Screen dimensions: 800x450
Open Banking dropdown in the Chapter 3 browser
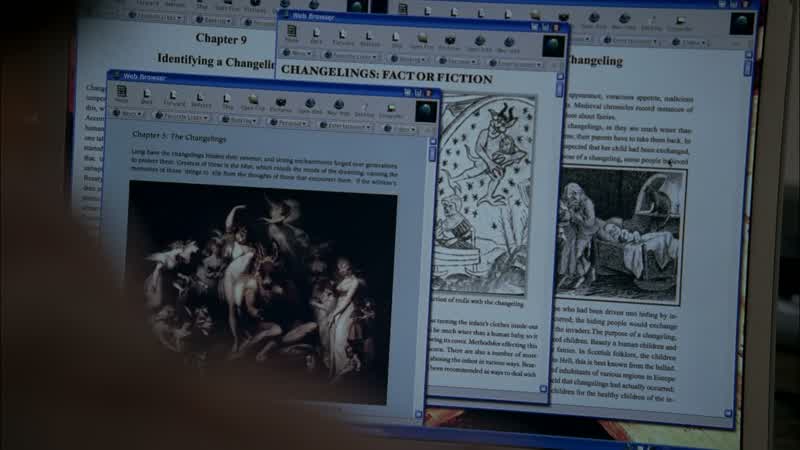[x=240, y=120]
